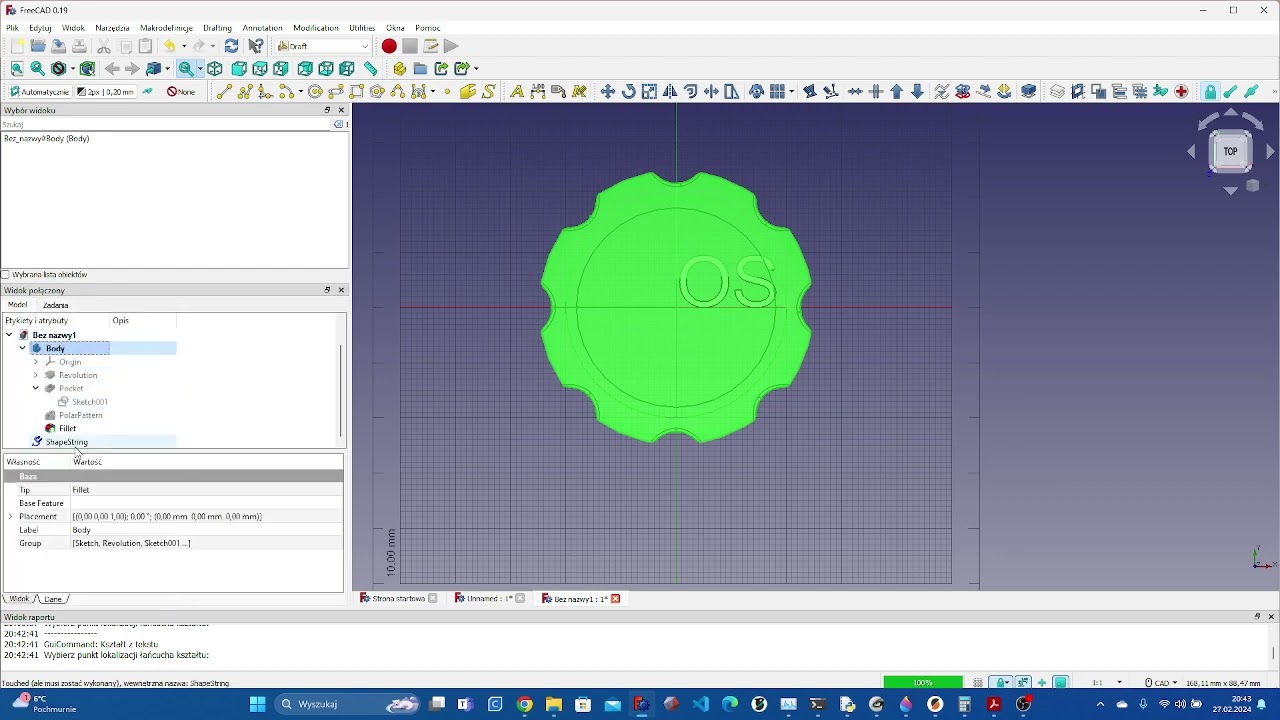1280x720 pixels.
Task: Select the Draft Move tool
Action: coord(607,92)
